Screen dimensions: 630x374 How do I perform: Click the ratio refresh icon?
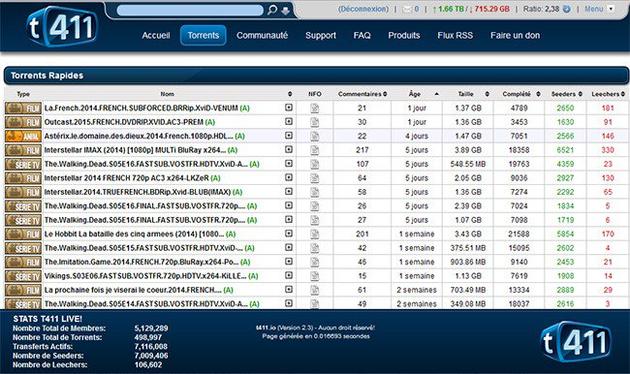tap(567, 9)
